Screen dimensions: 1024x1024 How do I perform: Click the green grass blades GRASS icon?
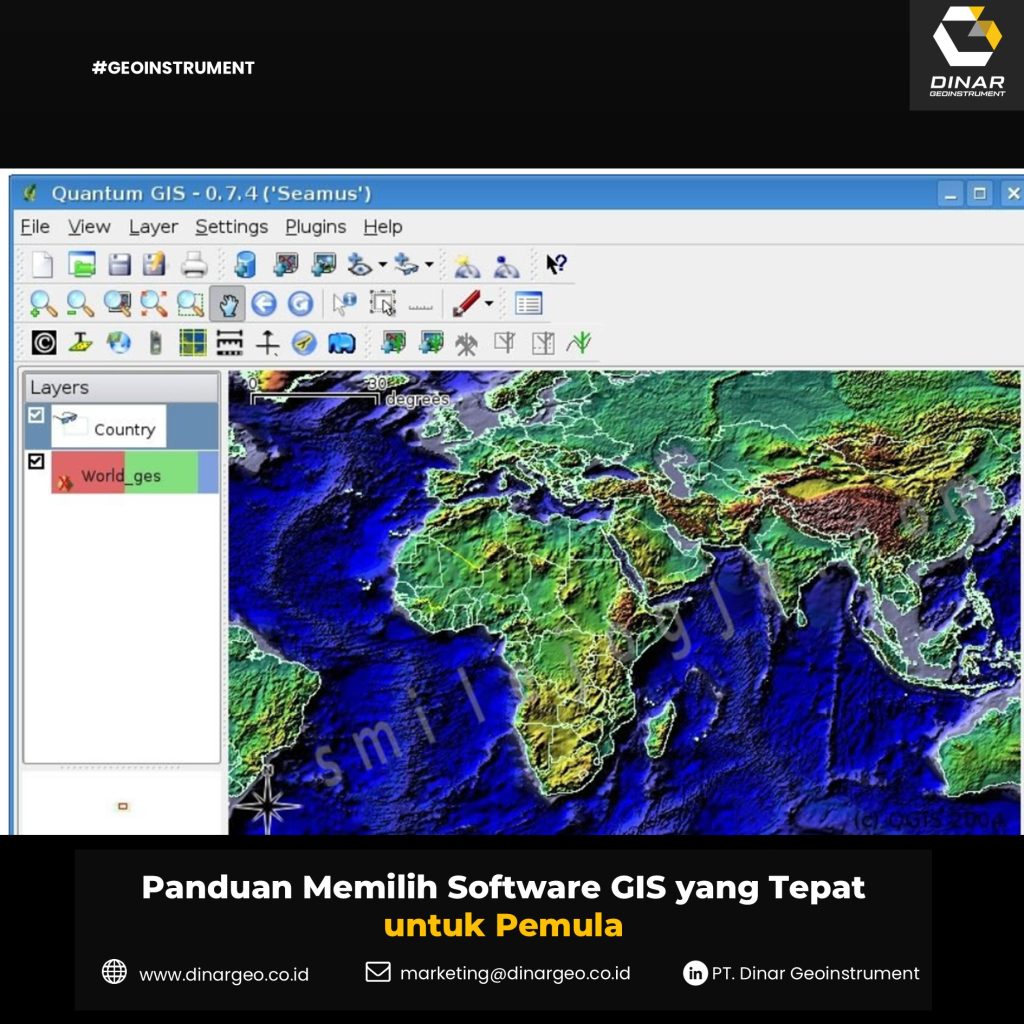pos(579,342)
